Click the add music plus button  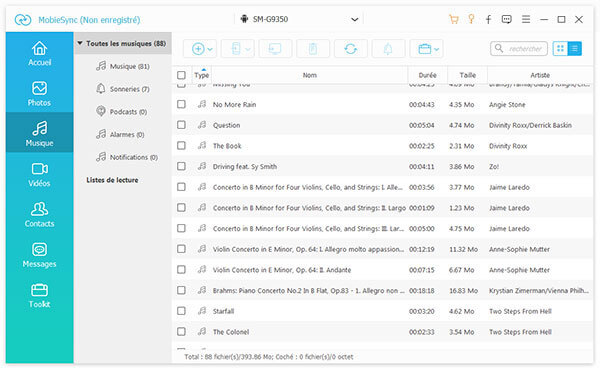[198, 49]
